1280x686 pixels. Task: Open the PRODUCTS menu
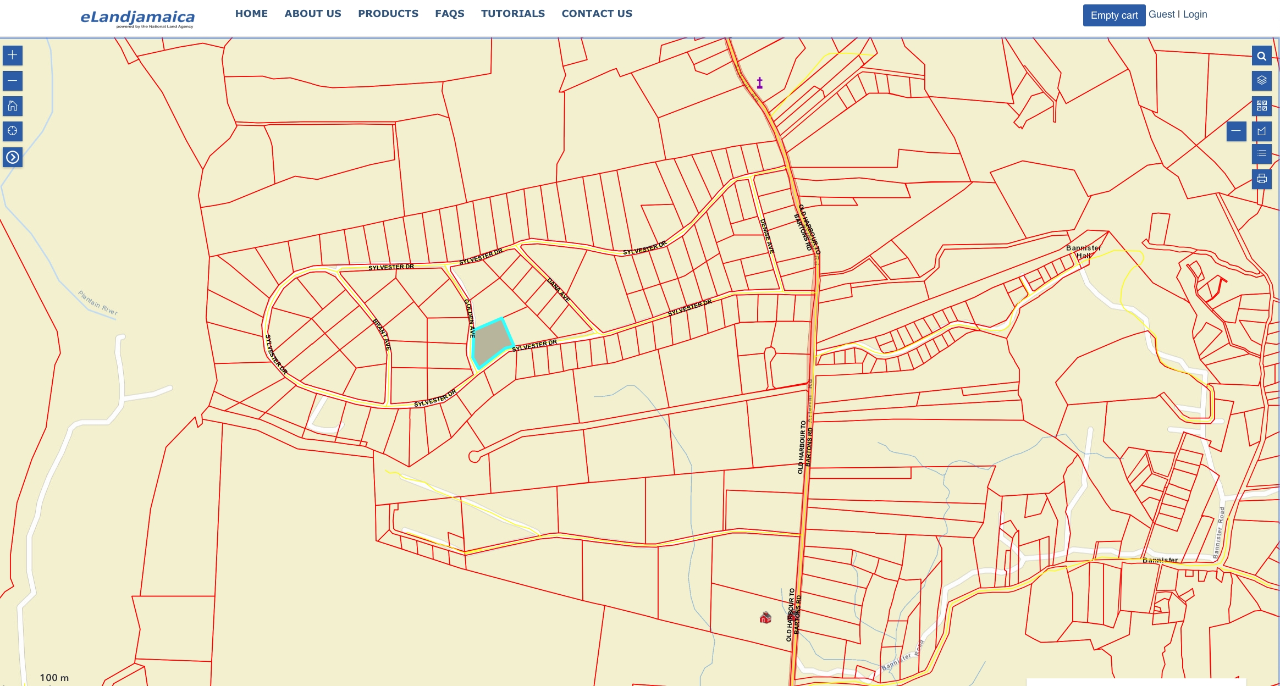[x=388, y=14]
